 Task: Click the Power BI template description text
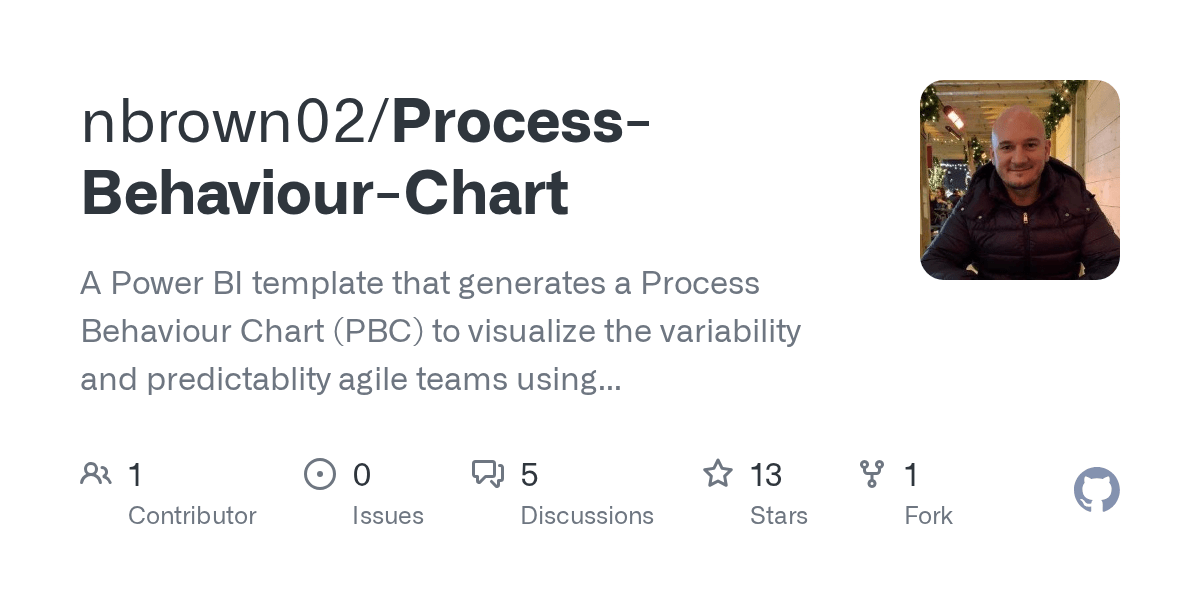(440, 331)
